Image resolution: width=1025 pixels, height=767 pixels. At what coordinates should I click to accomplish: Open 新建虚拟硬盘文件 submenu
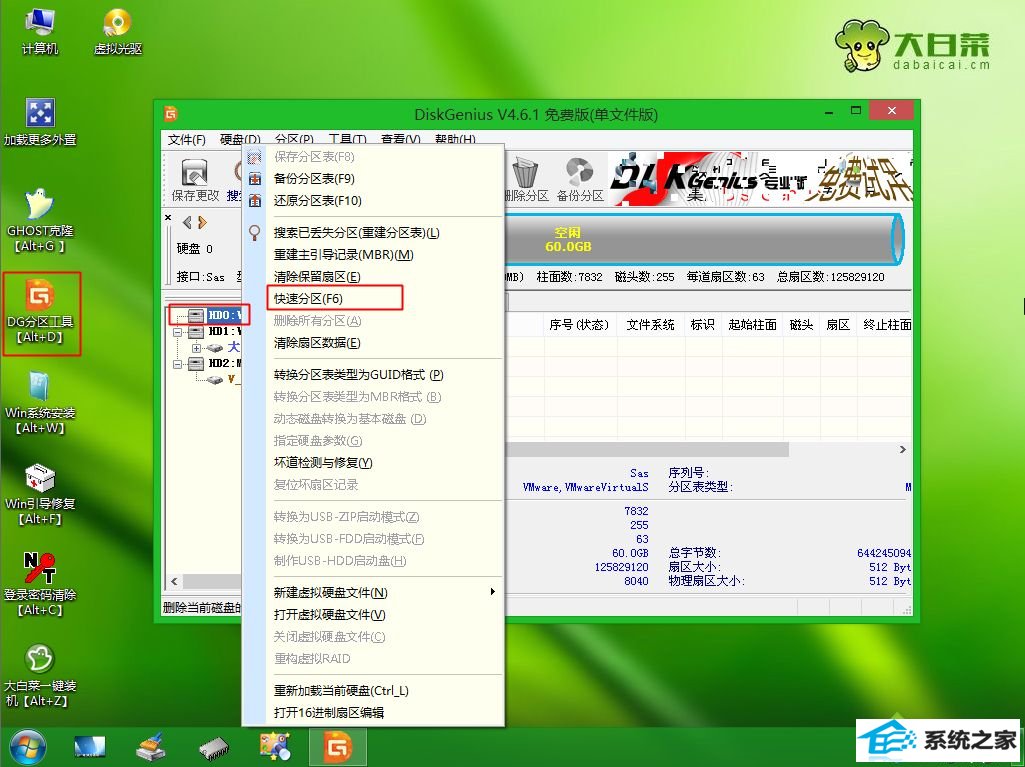click(373, 592)
